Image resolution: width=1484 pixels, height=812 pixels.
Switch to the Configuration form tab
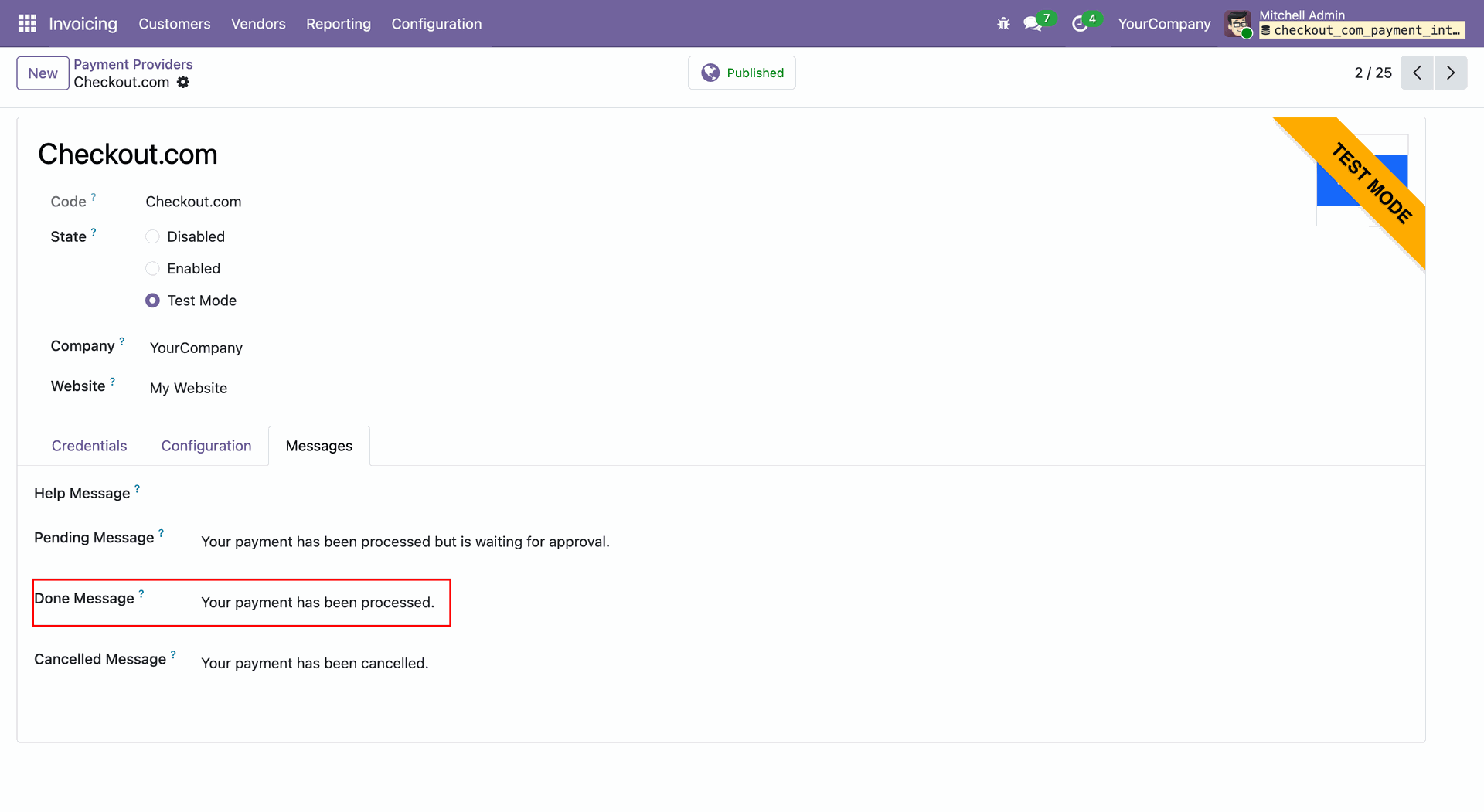(206, 446)
